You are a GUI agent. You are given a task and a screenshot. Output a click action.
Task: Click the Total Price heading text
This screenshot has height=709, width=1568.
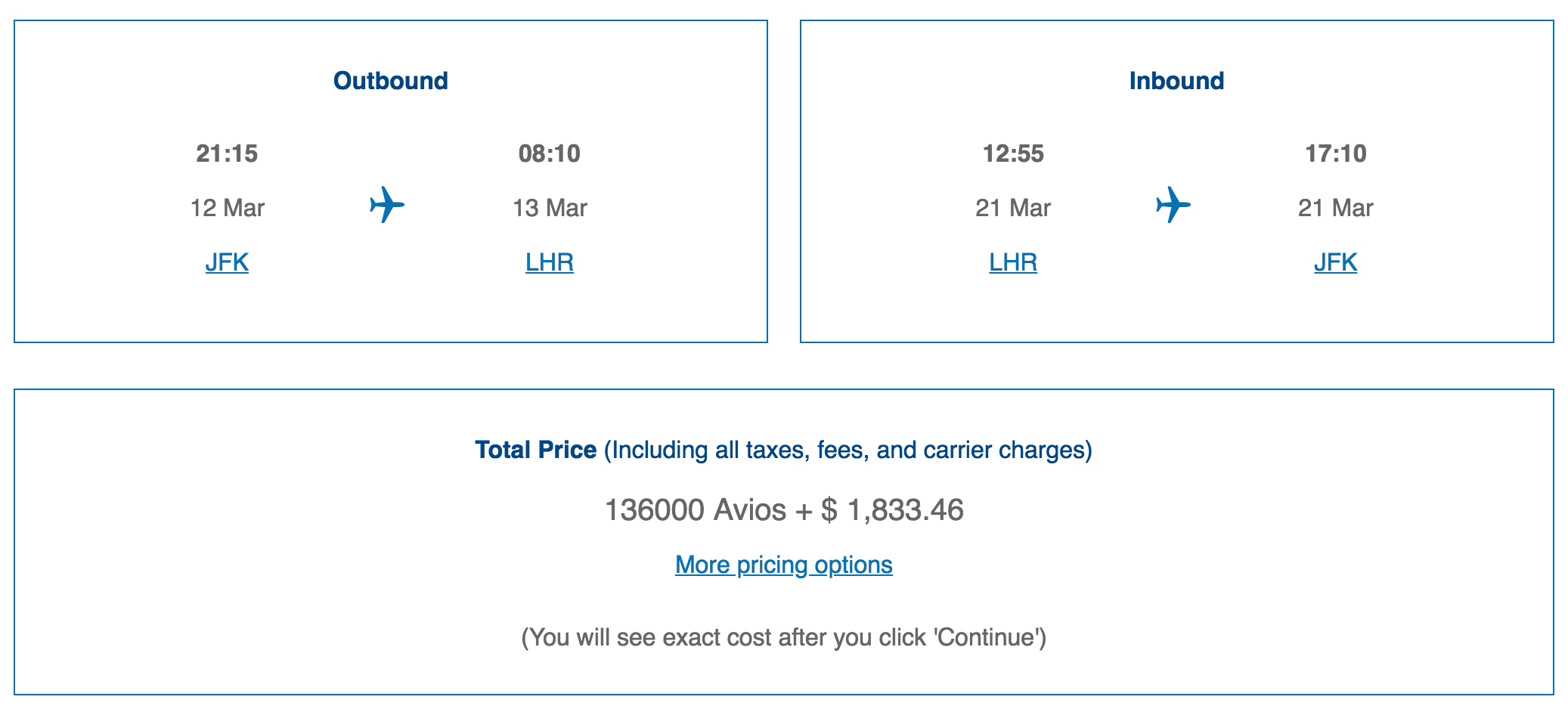pos(536,450)
